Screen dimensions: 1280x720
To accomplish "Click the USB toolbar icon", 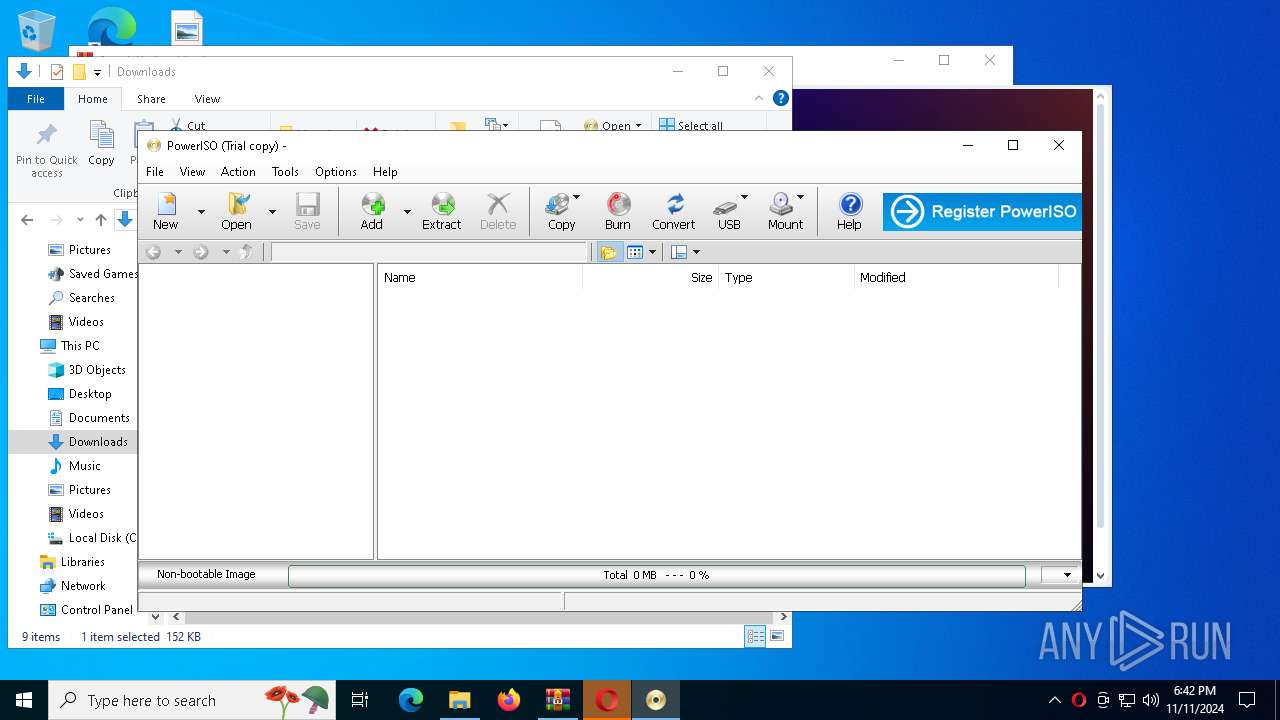I will click(730, 211).
